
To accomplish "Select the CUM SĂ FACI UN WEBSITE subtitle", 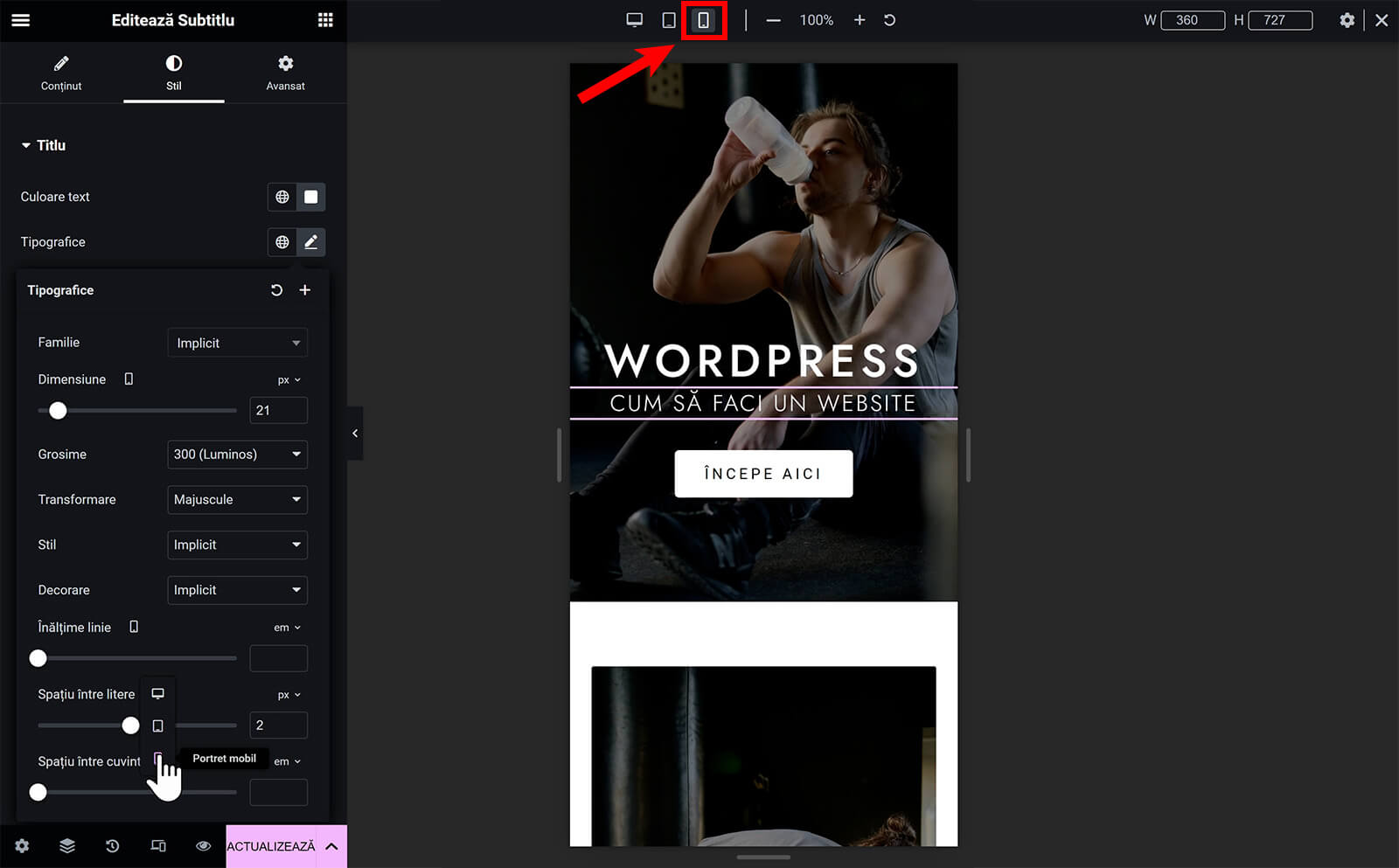I will (x=763, y=403).
